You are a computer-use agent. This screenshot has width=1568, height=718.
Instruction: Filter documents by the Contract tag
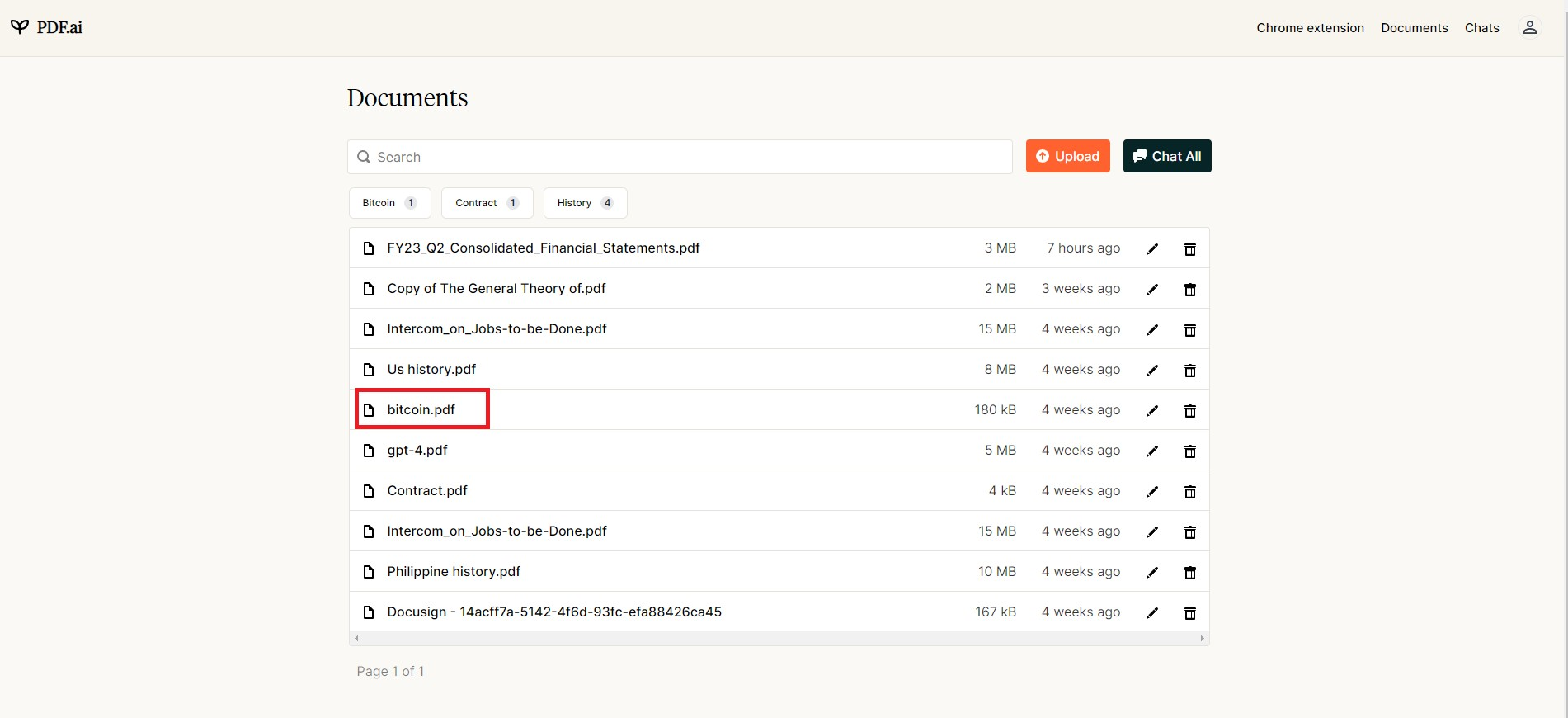487,203
